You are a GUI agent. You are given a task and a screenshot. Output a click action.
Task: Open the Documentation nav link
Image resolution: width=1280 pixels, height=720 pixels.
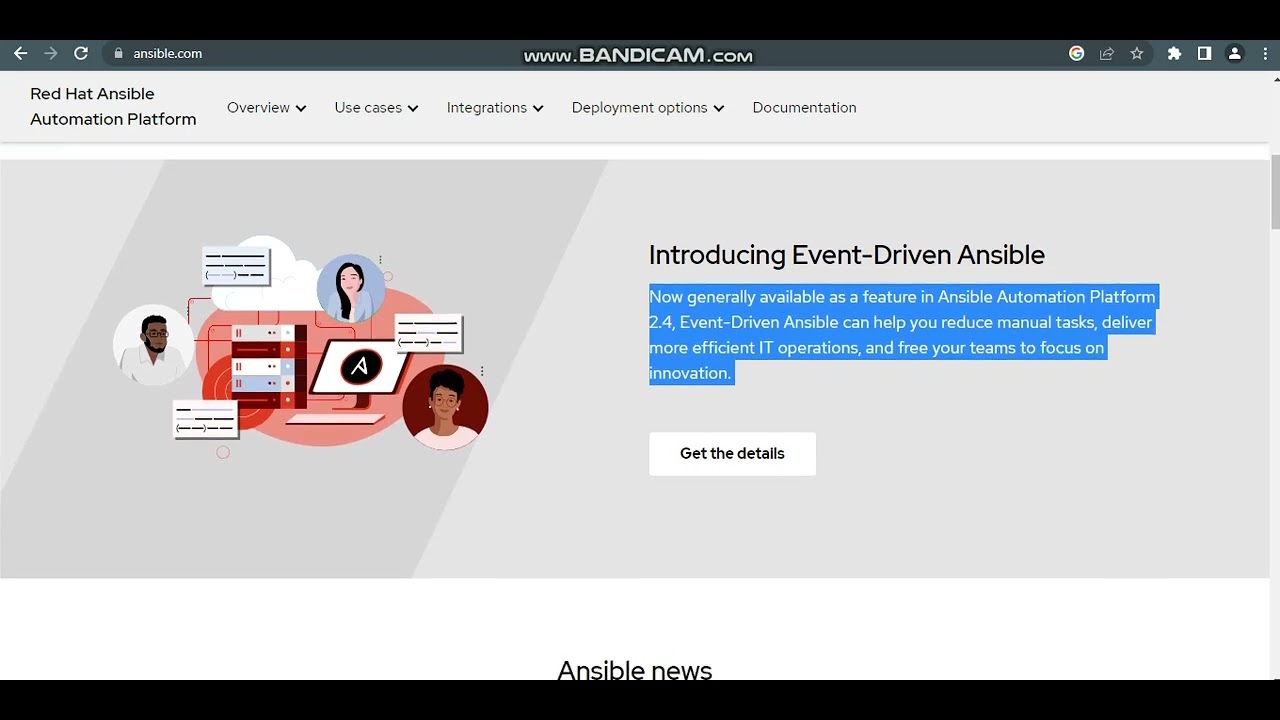804,108
